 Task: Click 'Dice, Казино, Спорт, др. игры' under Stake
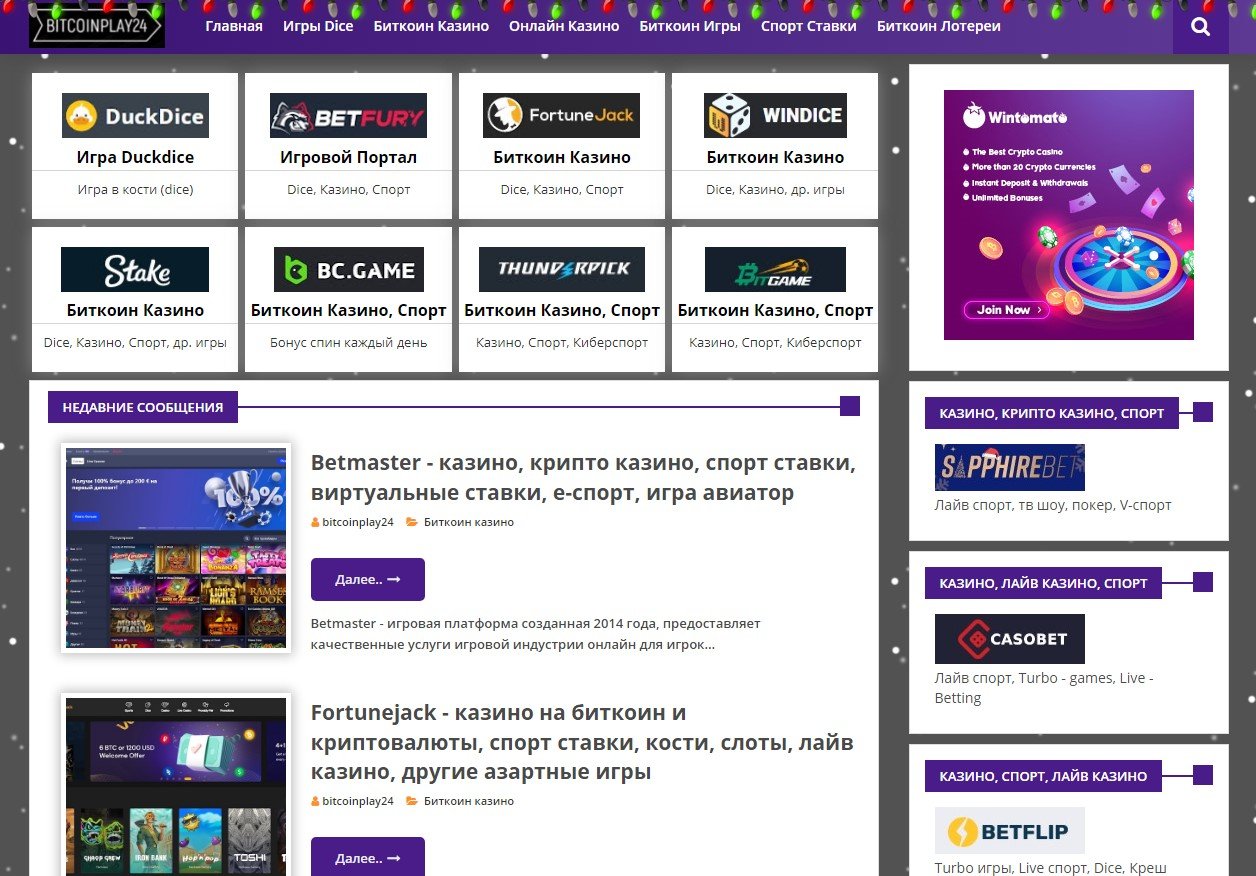coord(135,342)
